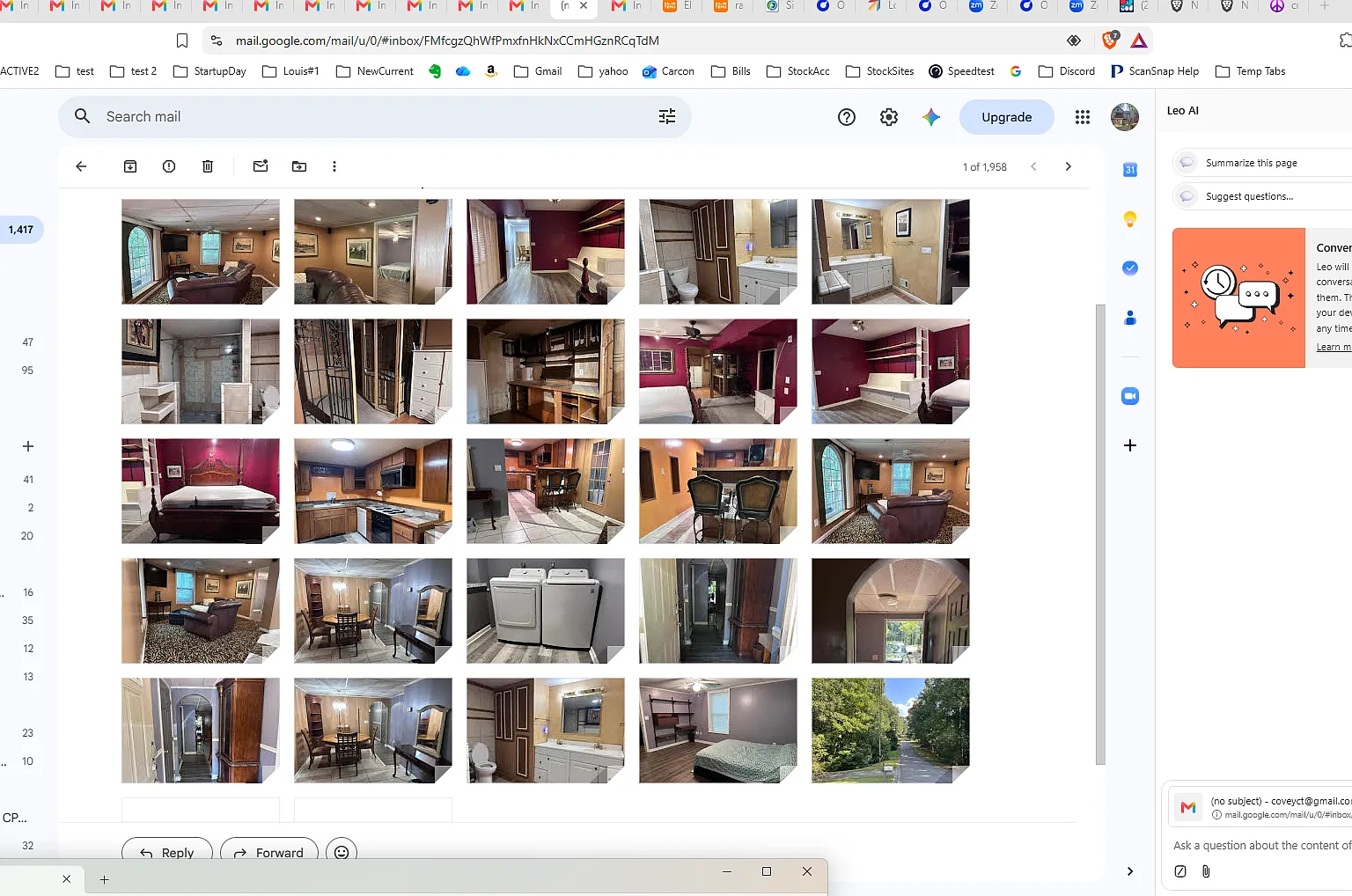Open Keep notes in side panel
This screenshot has width=1352, height=896.
coord(1130,219)
